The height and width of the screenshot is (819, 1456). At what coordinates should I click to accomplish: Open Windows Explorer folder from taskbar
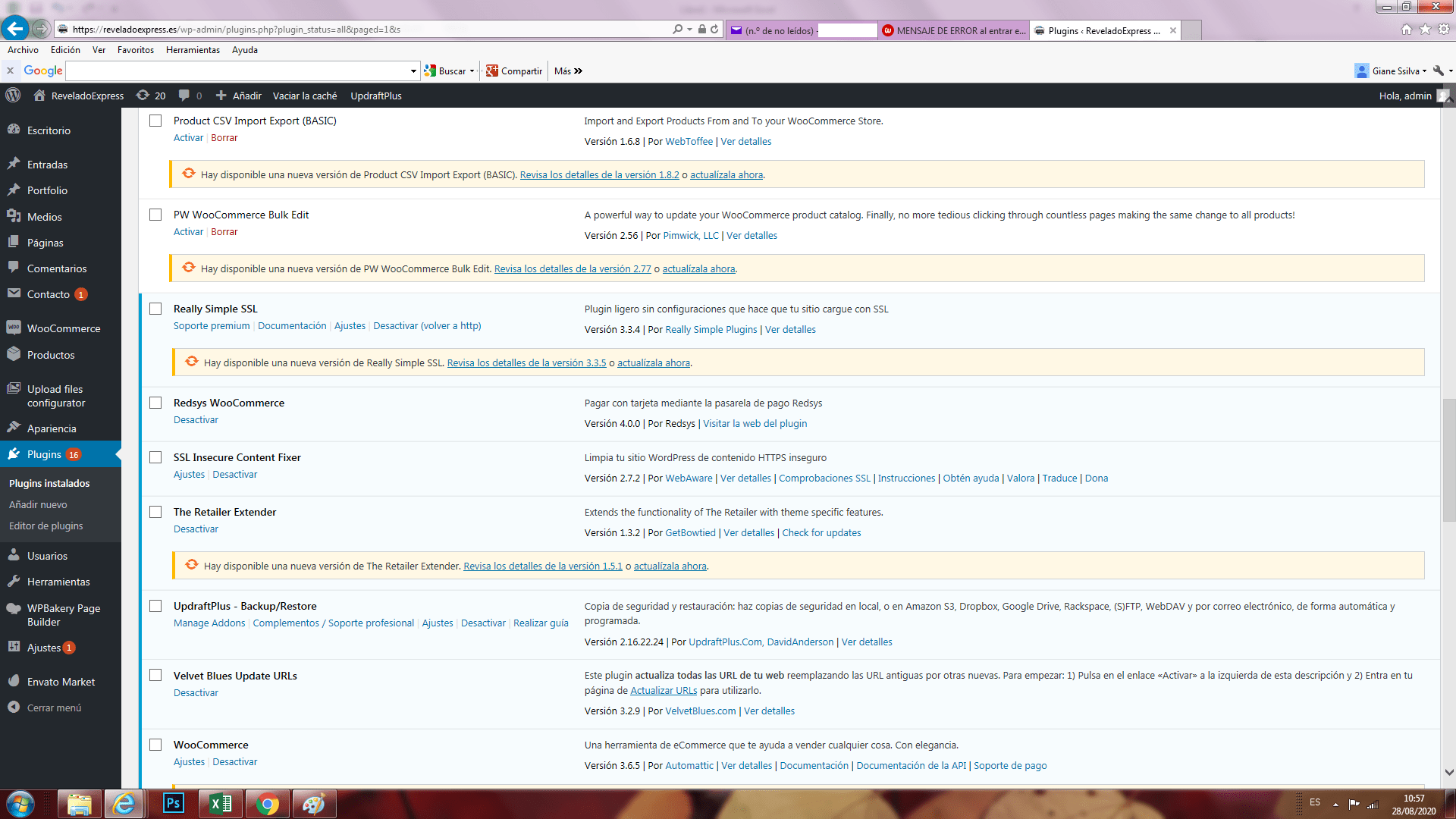click(x=80, y=804)
